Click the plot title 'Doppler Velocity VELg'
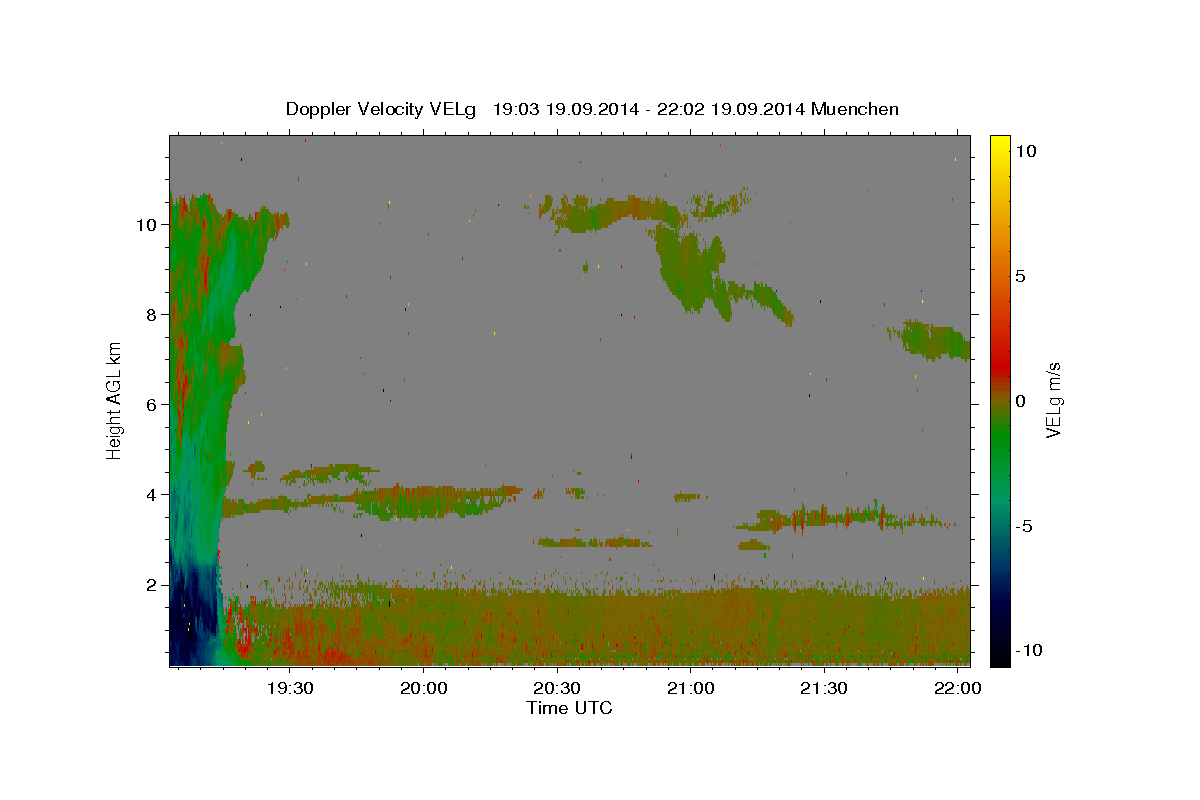 tap(382, 109)
